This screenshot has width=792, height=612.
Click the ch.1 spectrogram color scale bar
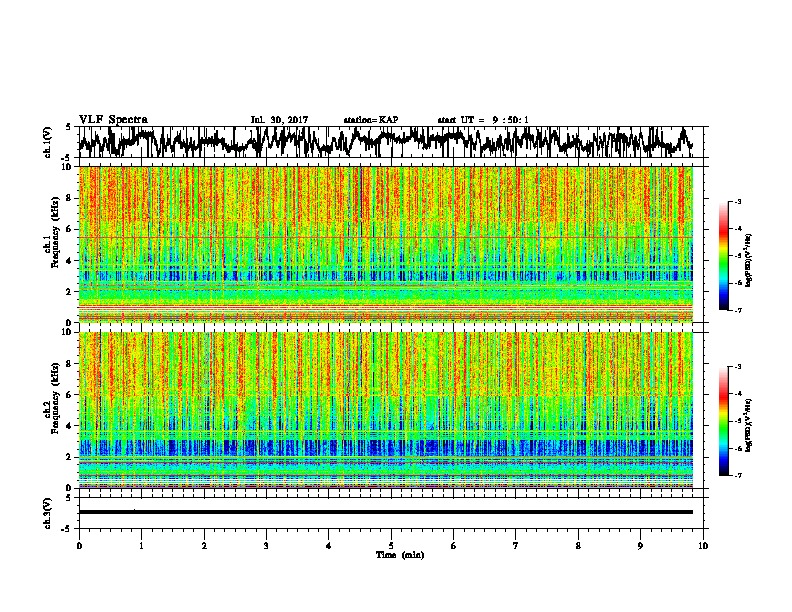[x=723, y=256]
